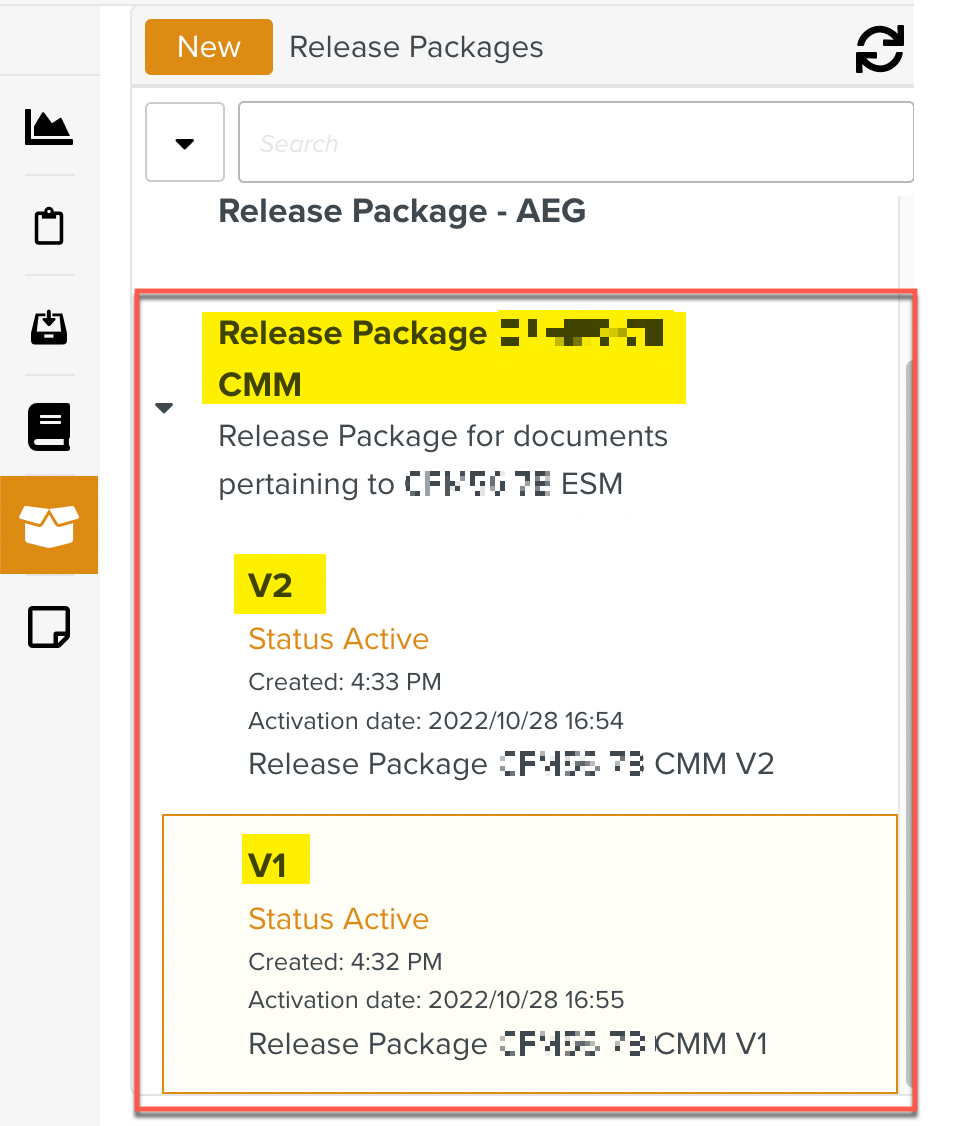Refresh the Release Packages list
954x1126 pixels.
(879, 49)
